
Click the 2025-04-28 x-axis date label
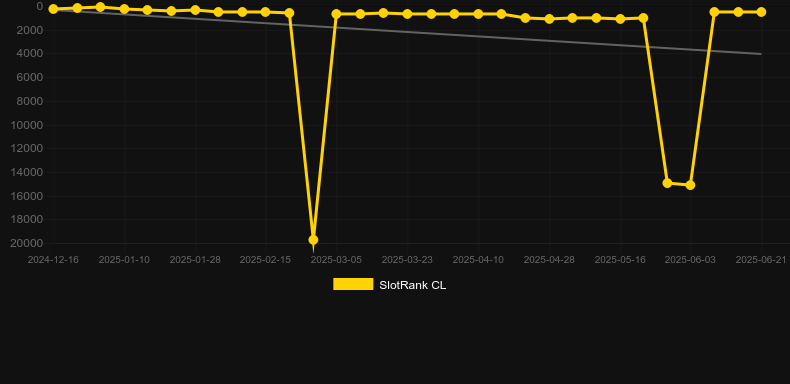tap(549, 260)
